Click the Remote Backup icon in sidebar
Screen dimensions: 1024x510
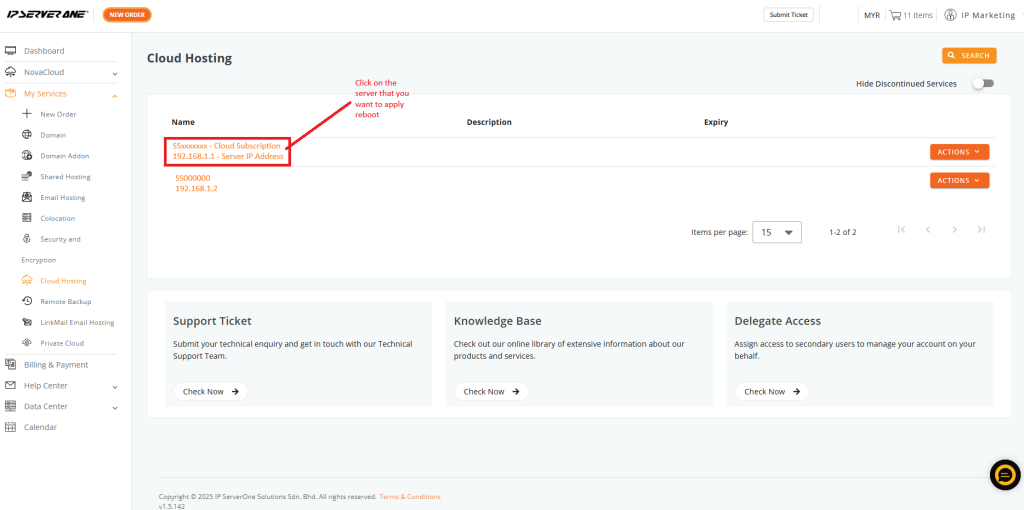tap(28, 301)
